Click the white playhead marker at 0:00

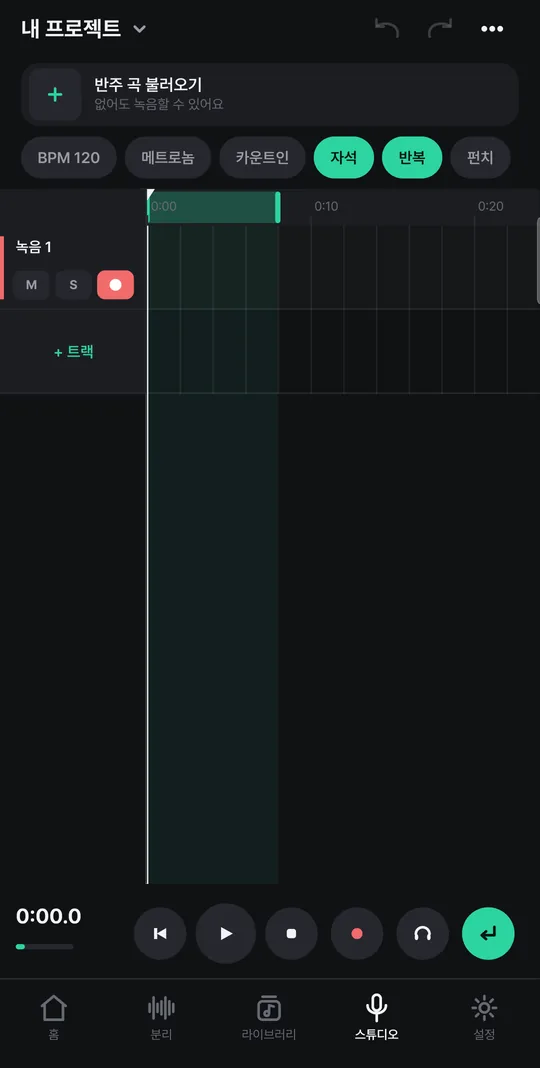point(150,194)
